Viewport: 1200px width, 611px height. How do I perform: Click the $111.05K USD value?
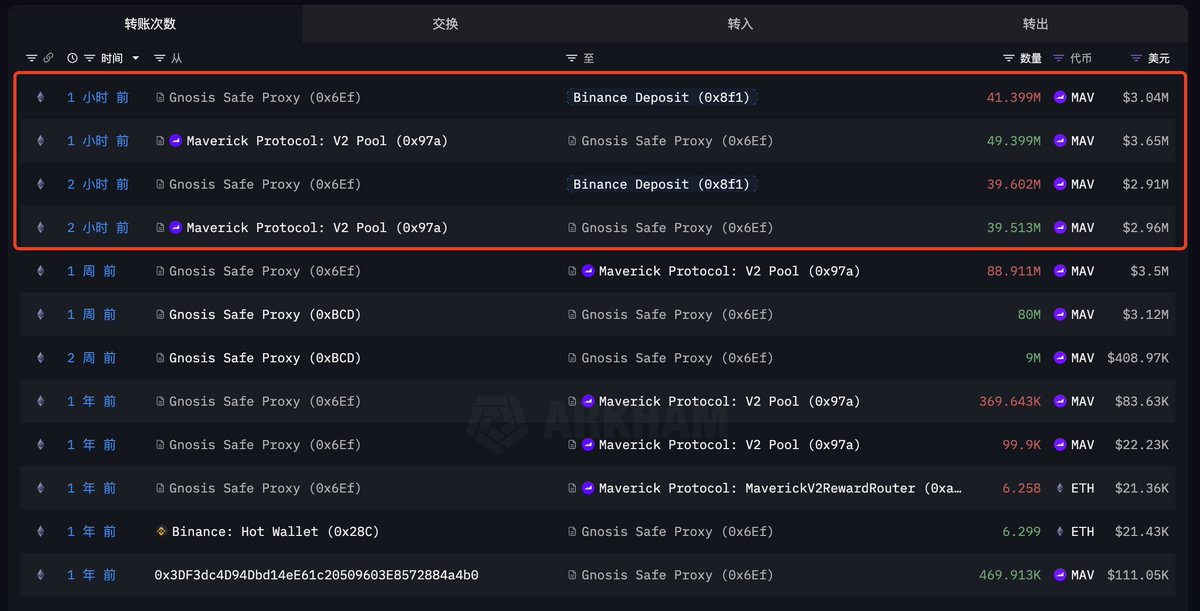tap(1138, 575)
